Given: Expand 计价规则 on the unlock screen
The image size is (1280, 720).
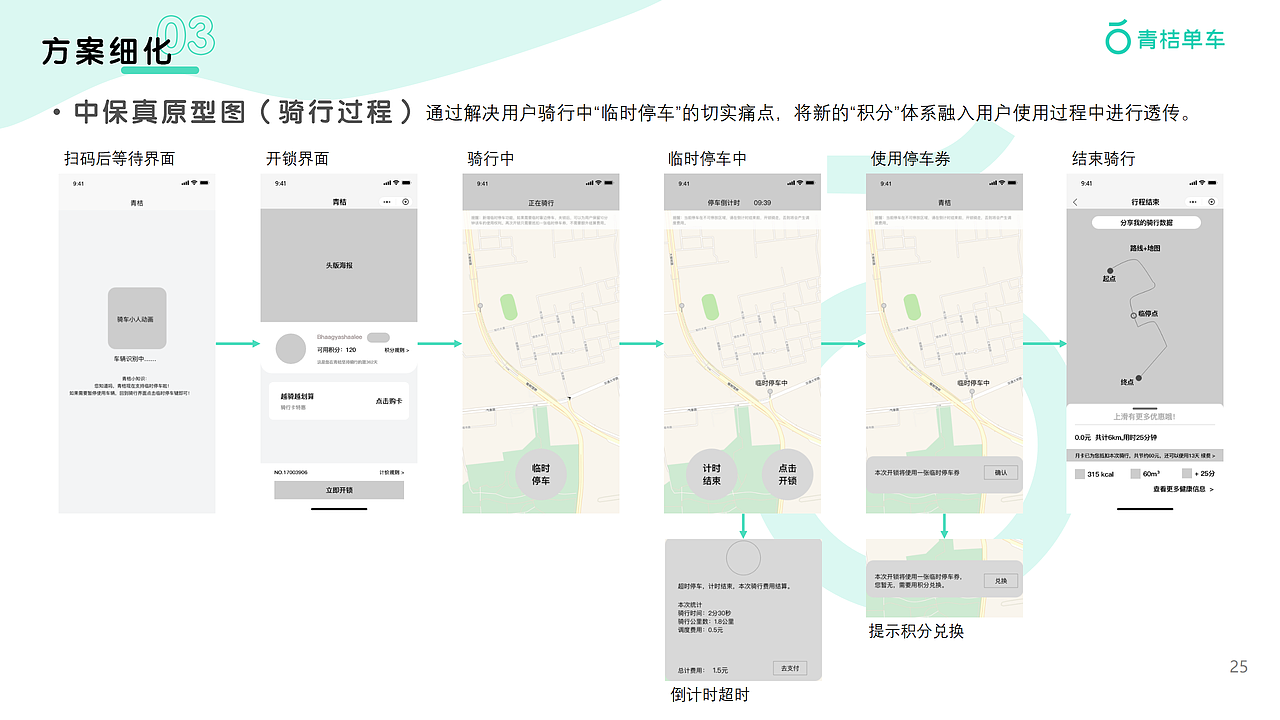Looking at the screenshot, I should [391, 471].
